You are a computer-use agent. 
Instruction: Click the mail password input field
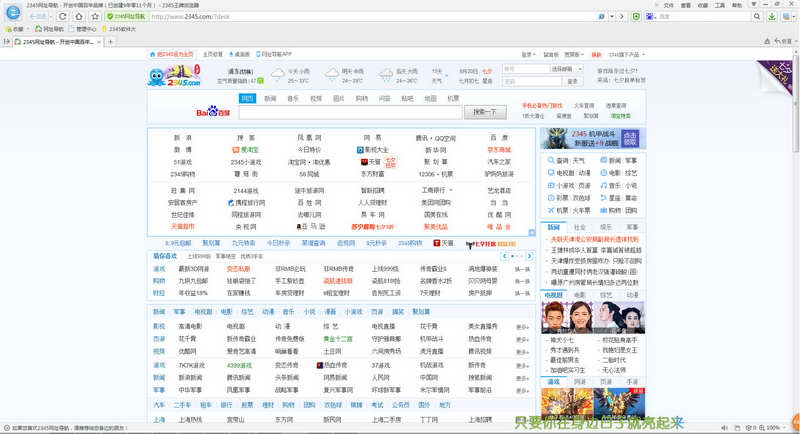pos(532,81)
